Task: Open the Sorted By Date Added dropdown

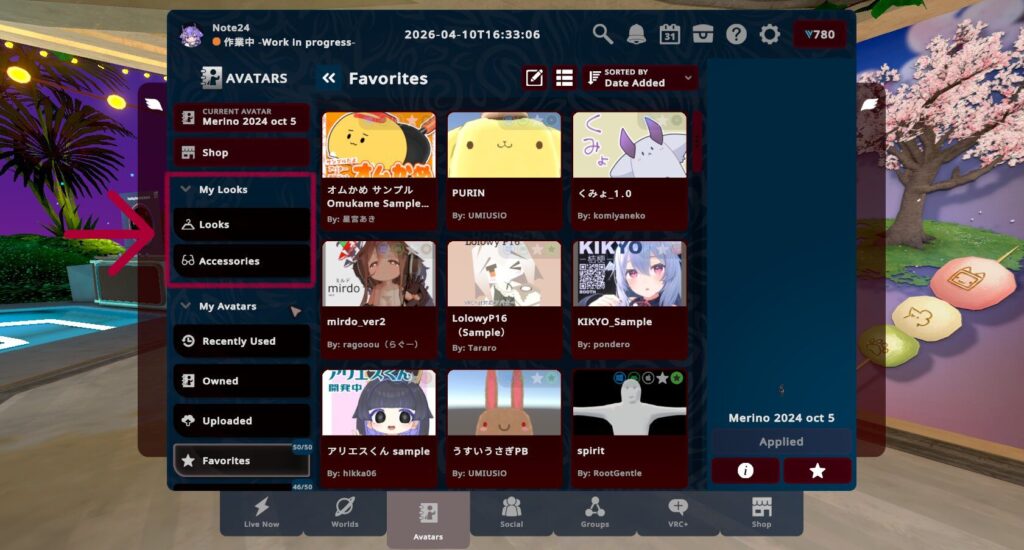Action: [640, 78]
